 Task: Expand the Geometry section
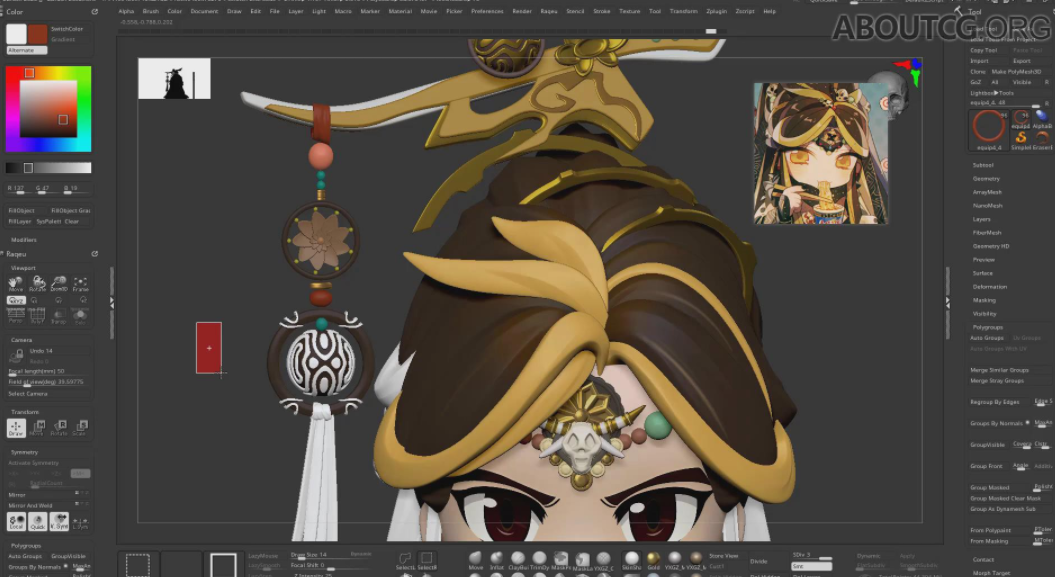986,178
